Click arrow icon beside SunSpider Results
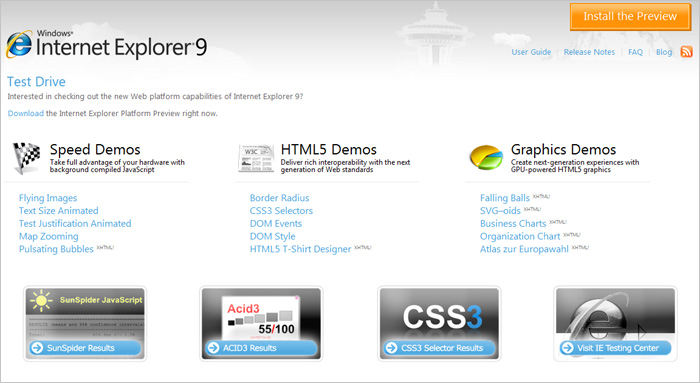 (x=37, y=348)
